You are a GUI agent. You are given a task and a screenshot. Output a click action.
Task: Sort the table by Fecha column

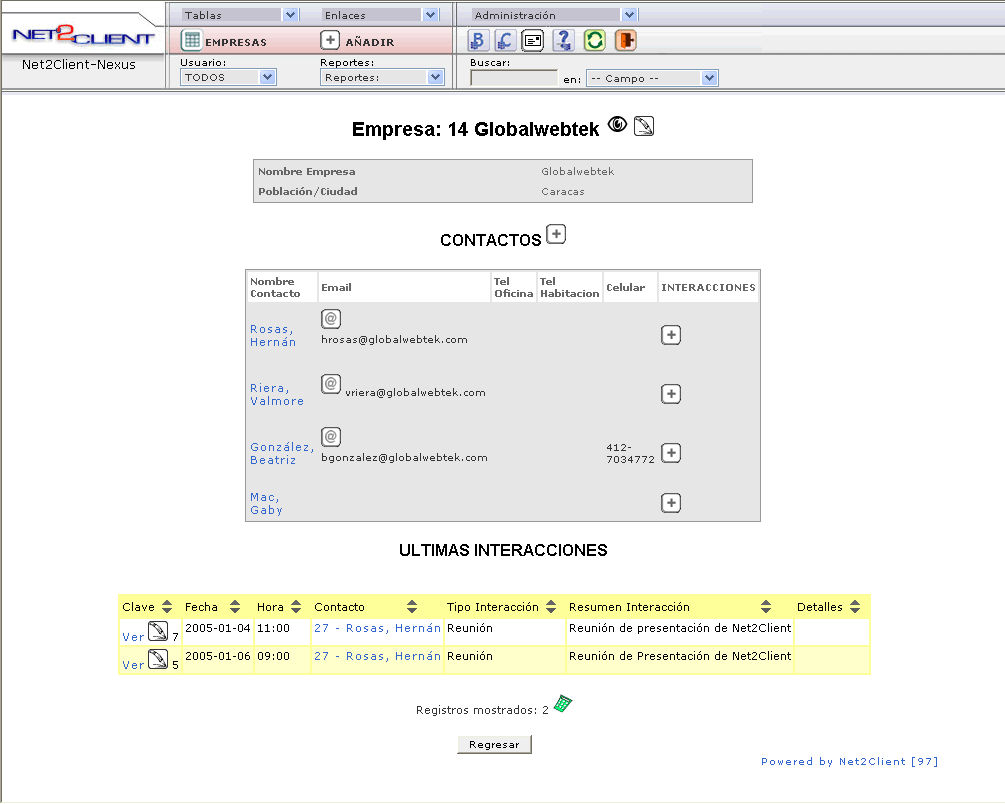[235, 607]
